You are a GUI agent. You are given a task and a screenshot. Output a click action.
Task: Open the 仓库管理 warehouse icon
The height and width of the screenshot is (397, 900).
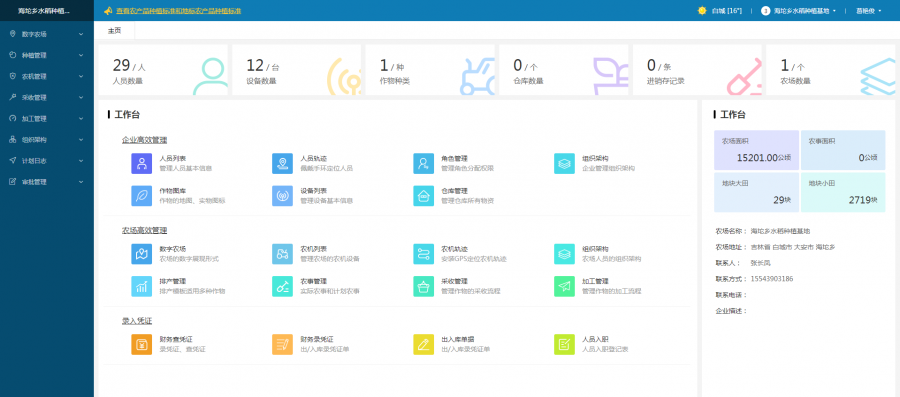point(424,196)
